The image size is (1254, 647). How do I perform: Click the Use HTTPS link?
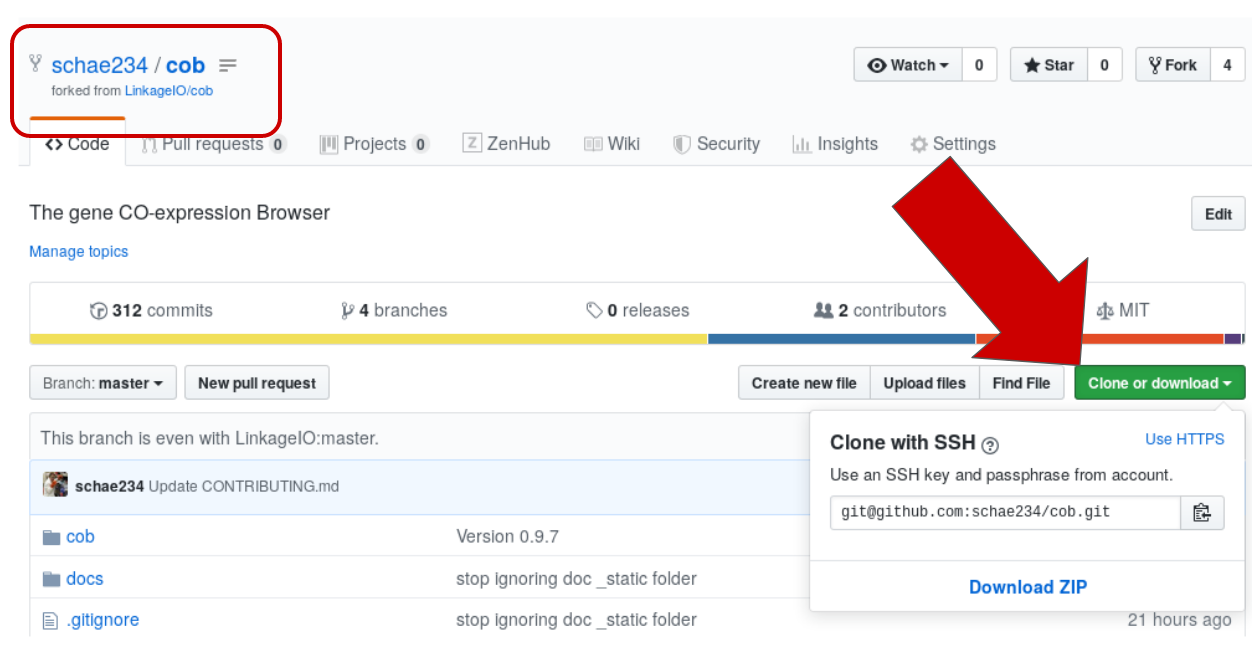point(1185,439)
